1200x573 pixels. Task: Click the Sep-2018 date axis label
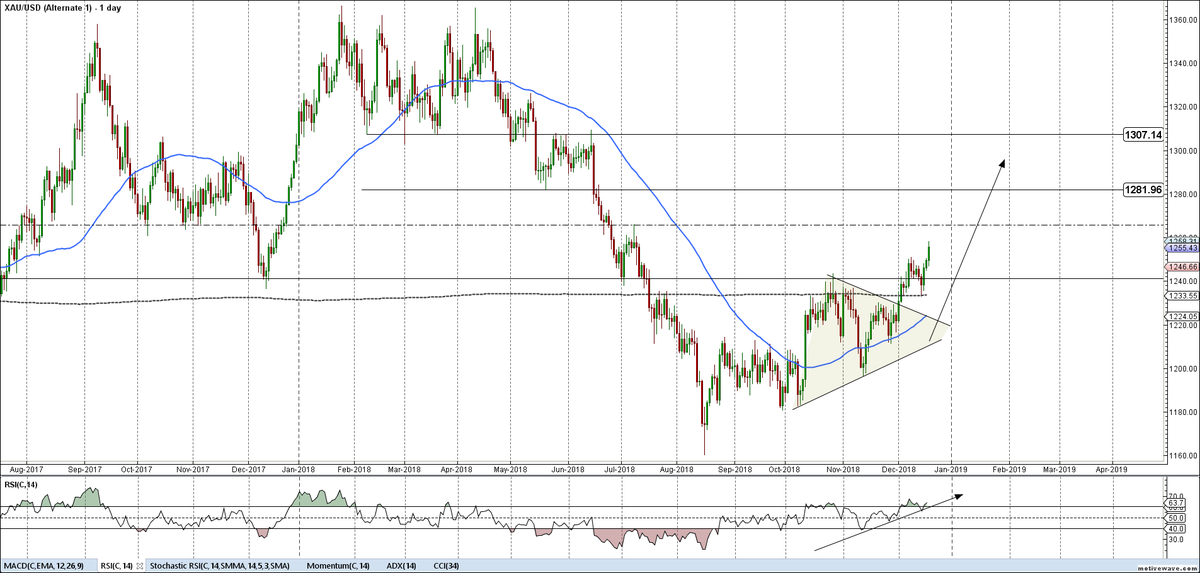click(x=735, y=468)
